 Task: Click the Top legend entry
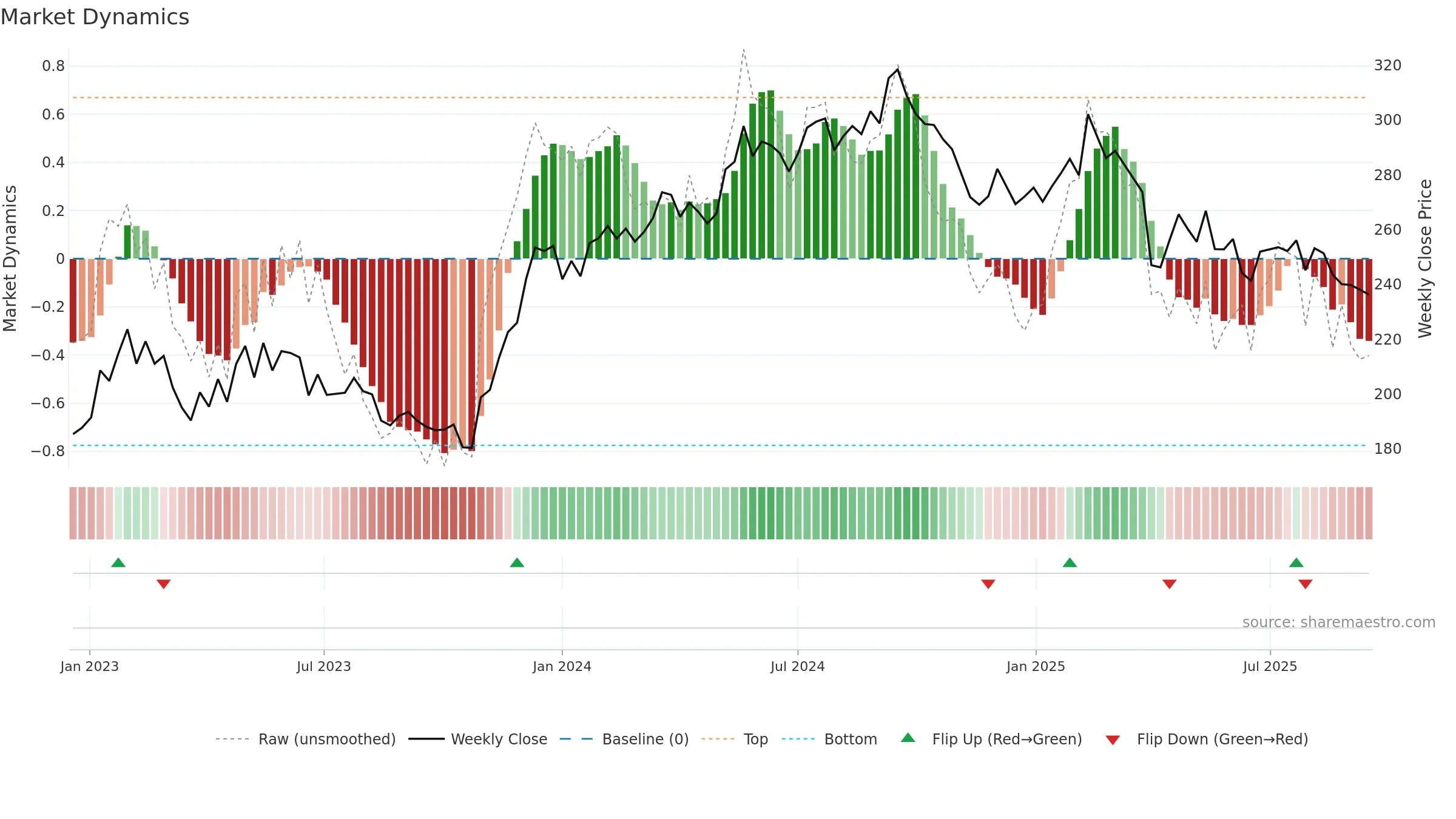pos(735,739)
